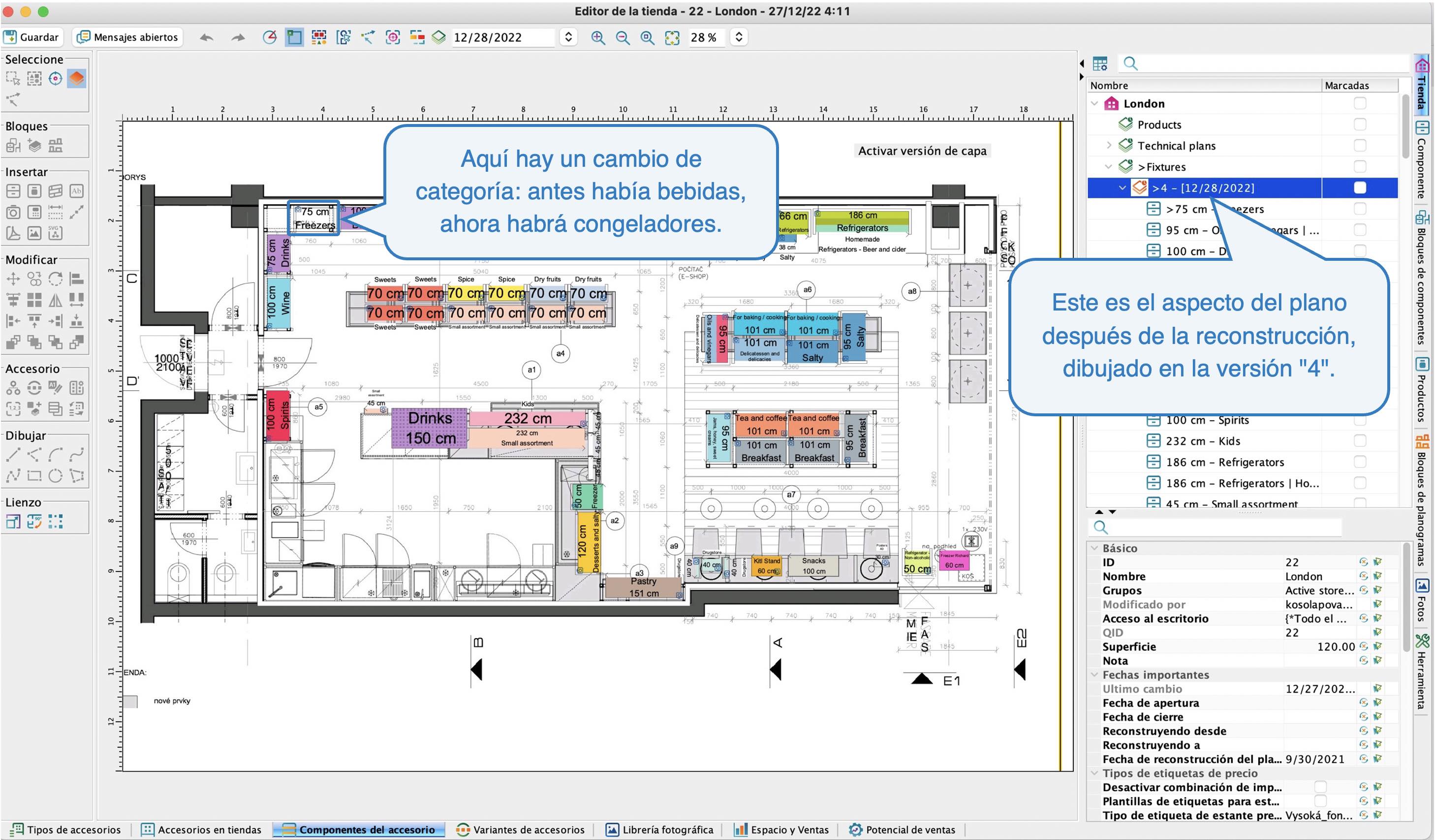Screen dimensions: 1435x840
Task: Toggle the Plantillas de etiquetas para est... checkbox
Action: [x=1320, y=801]
